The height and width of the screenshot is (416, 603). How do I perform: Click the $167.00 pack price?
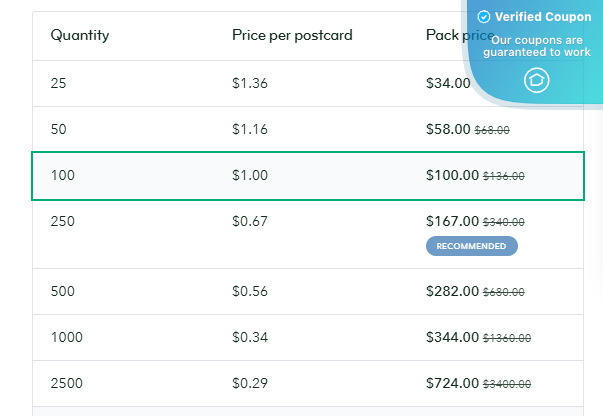(x=452, y=221)
